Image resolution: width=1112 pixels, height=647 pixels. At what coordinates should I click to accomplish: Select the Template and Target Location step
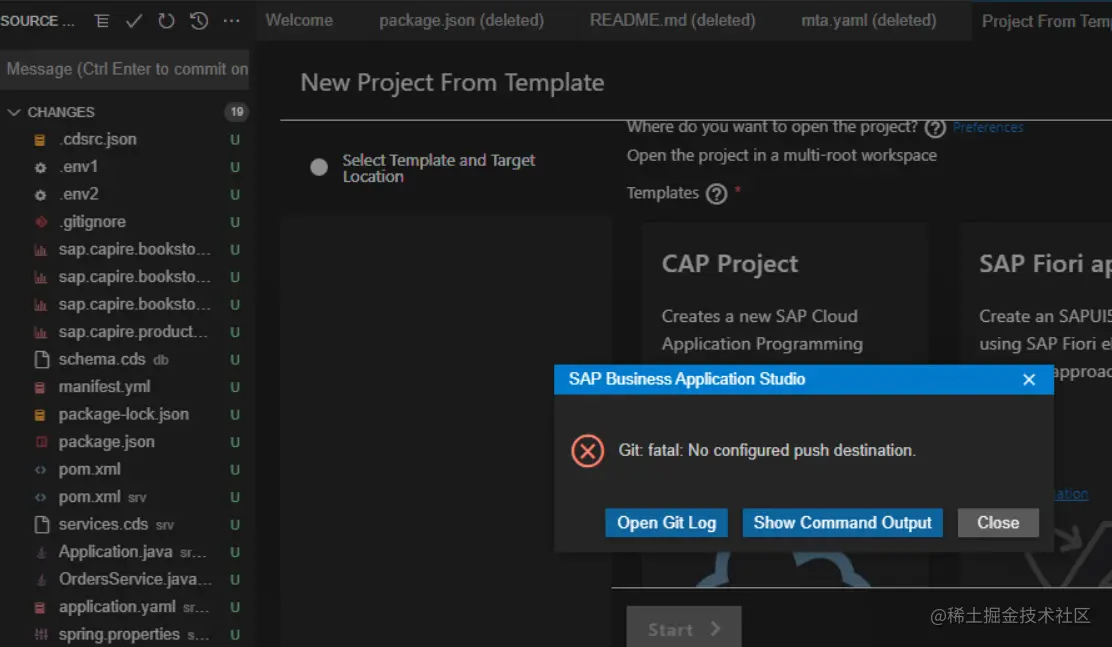tap(438, 168)
